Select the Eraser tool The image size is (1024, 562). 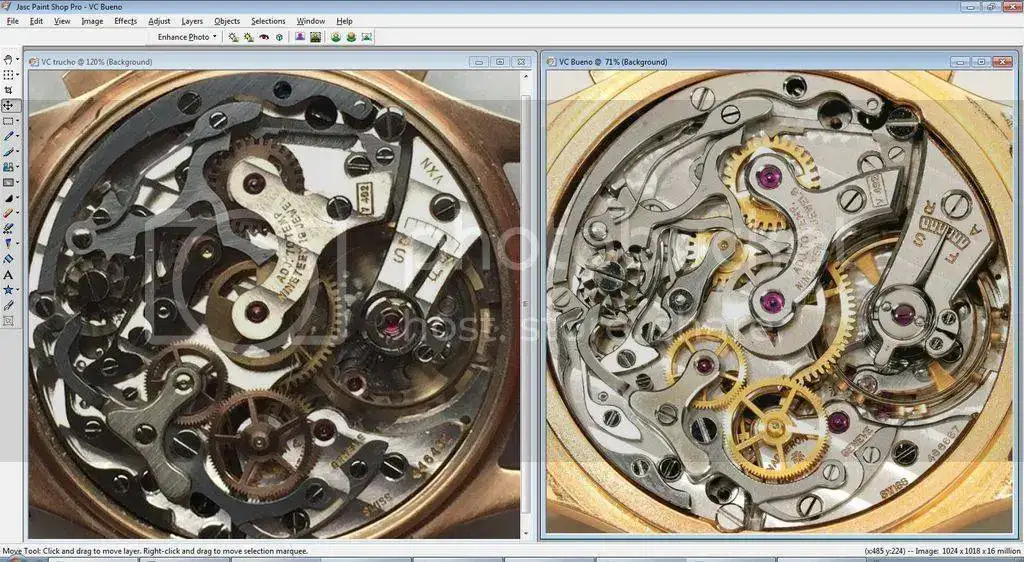coord(8,213)
